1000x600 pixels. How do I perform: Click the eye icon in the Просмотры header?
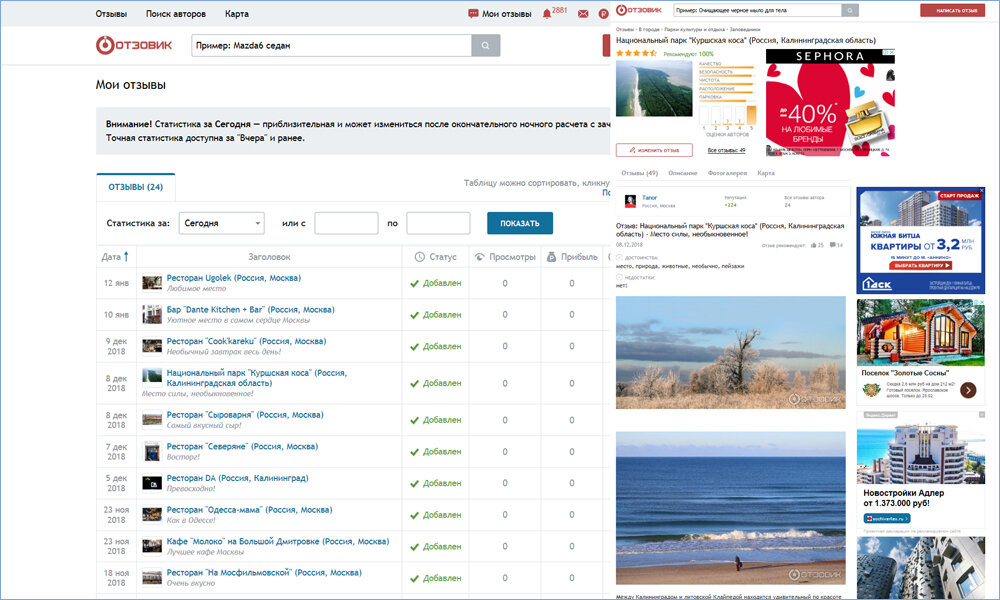click(x=480, y=257)
